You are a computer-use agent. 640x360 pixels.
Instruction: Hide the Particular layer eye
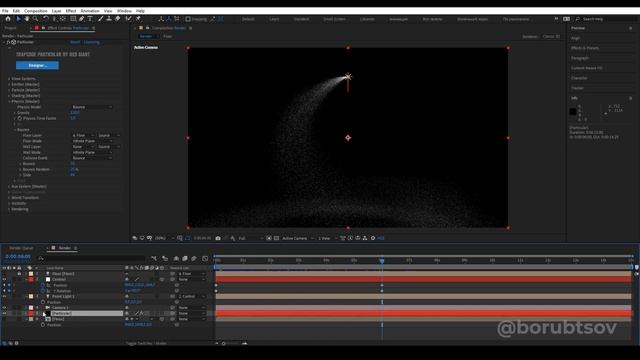coord(4,313)
